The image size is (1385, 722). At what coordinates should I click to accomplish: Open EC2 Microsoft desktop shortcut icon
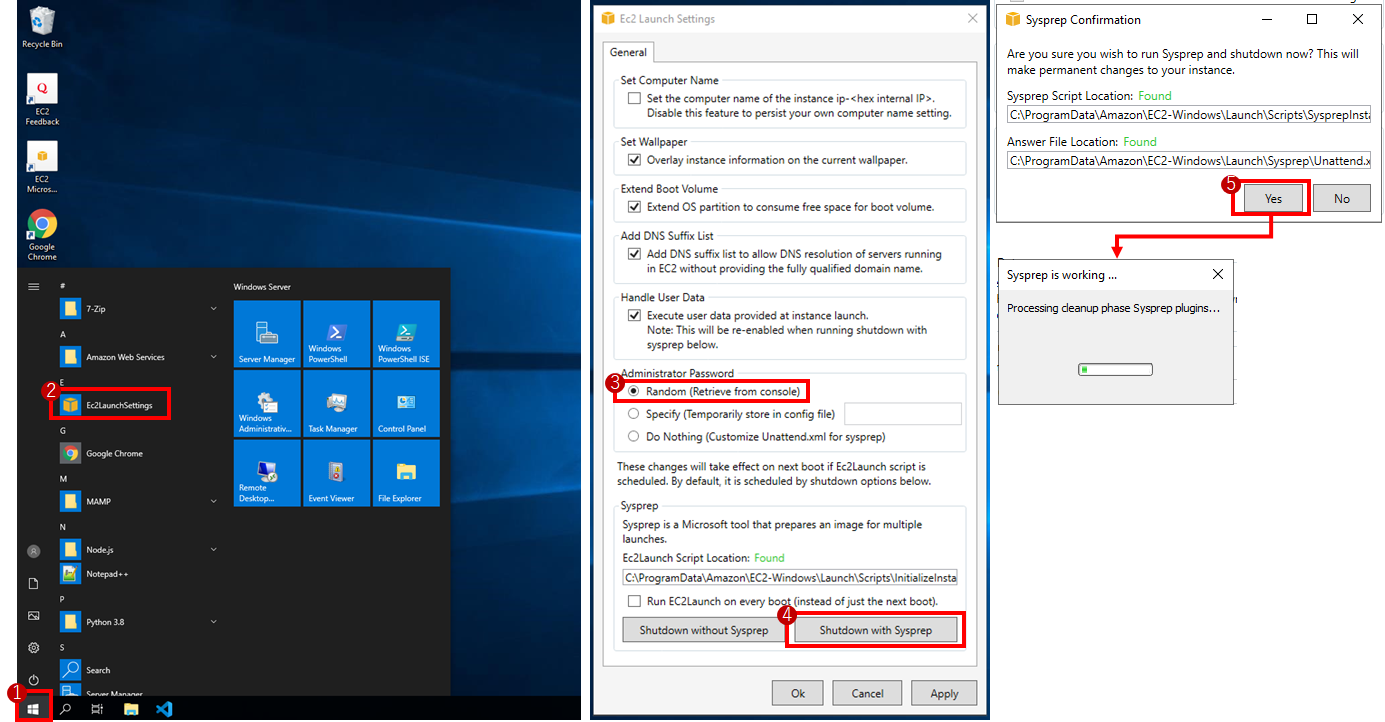pyautogui.click(x=42, y=167)
